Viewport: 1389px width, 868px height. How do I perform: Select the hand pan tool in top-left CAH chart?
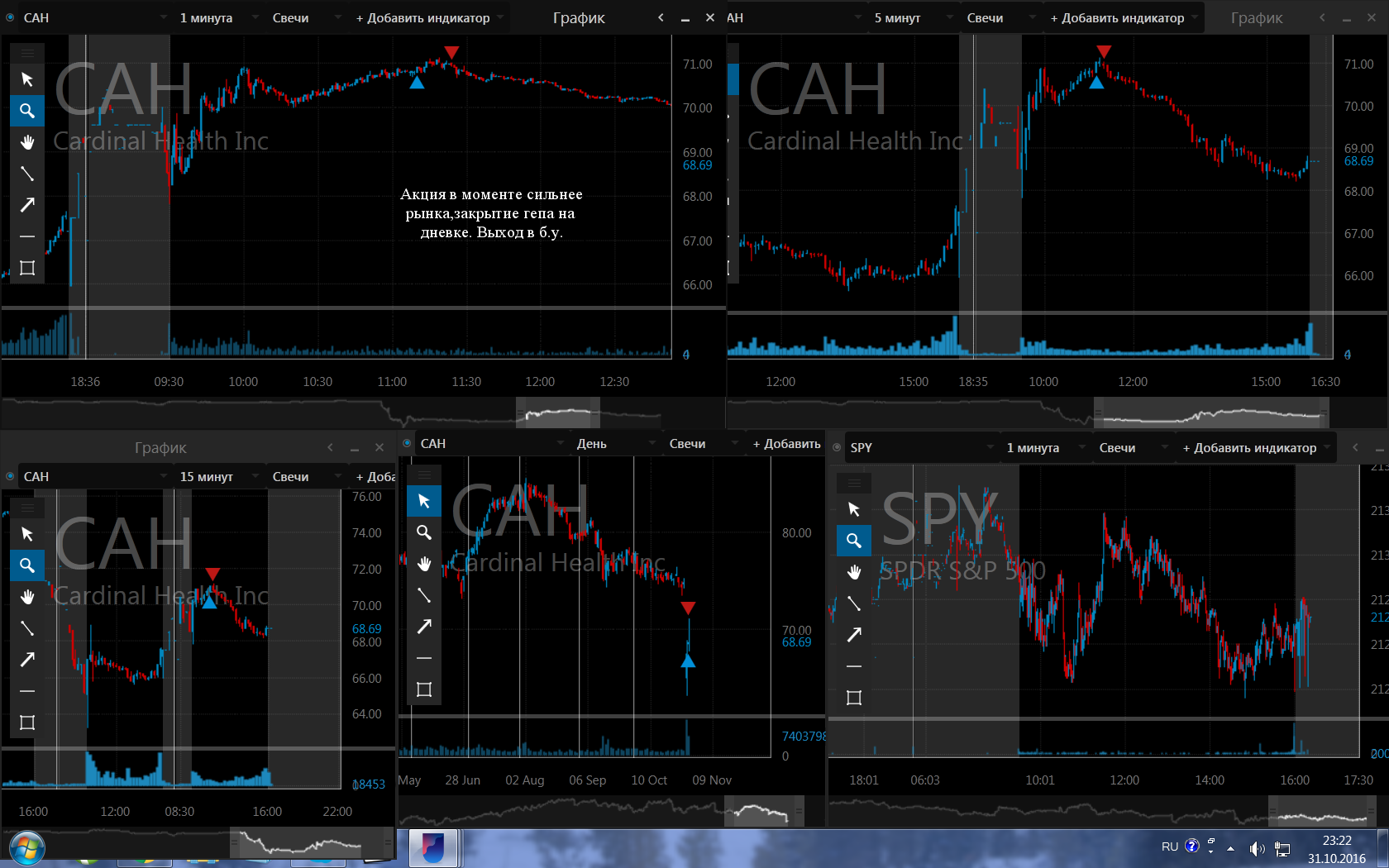(x=27, y=142)
